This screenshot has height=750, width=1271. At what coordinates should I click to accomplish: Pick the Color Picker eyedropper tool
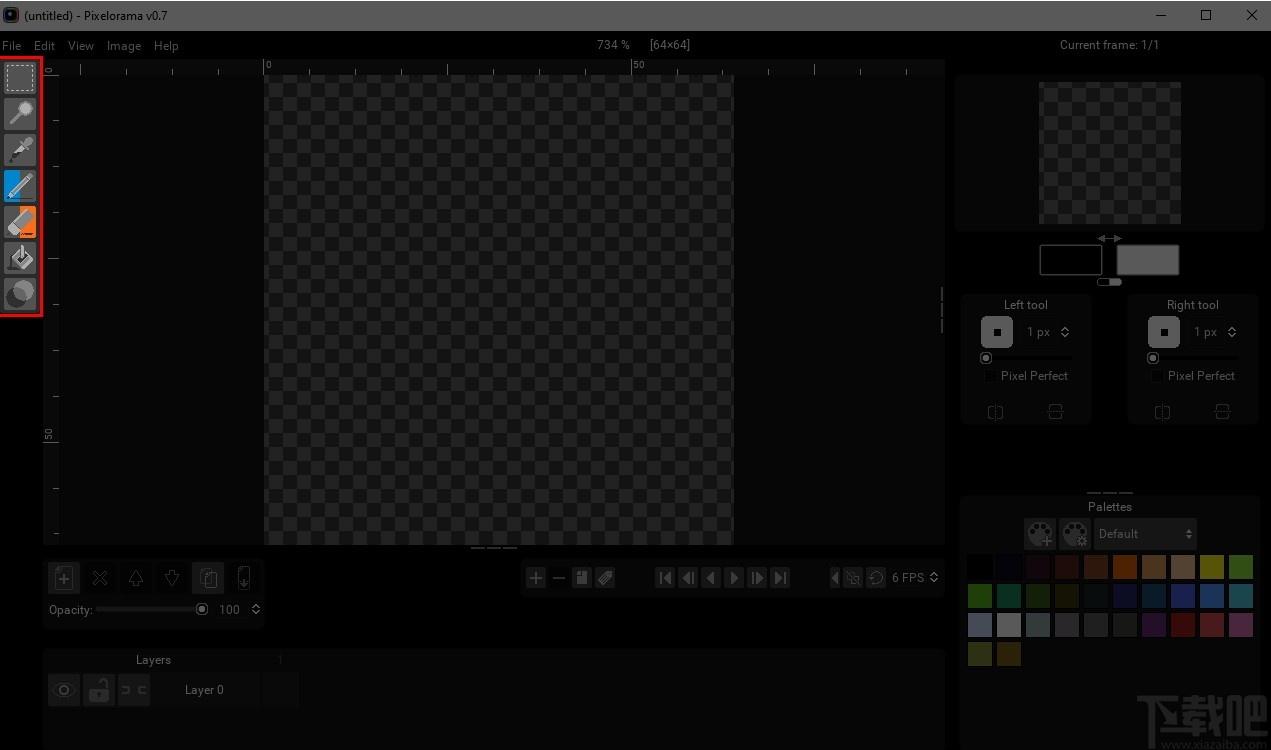pos(20,150)
